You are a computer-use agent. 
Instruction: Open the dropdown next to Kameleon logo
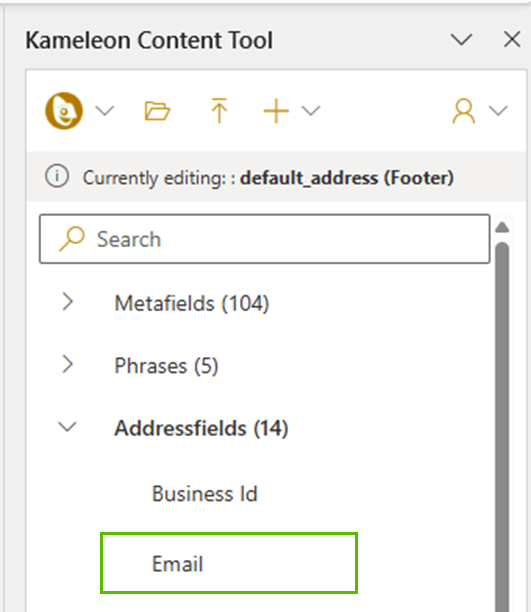(105, 111)
